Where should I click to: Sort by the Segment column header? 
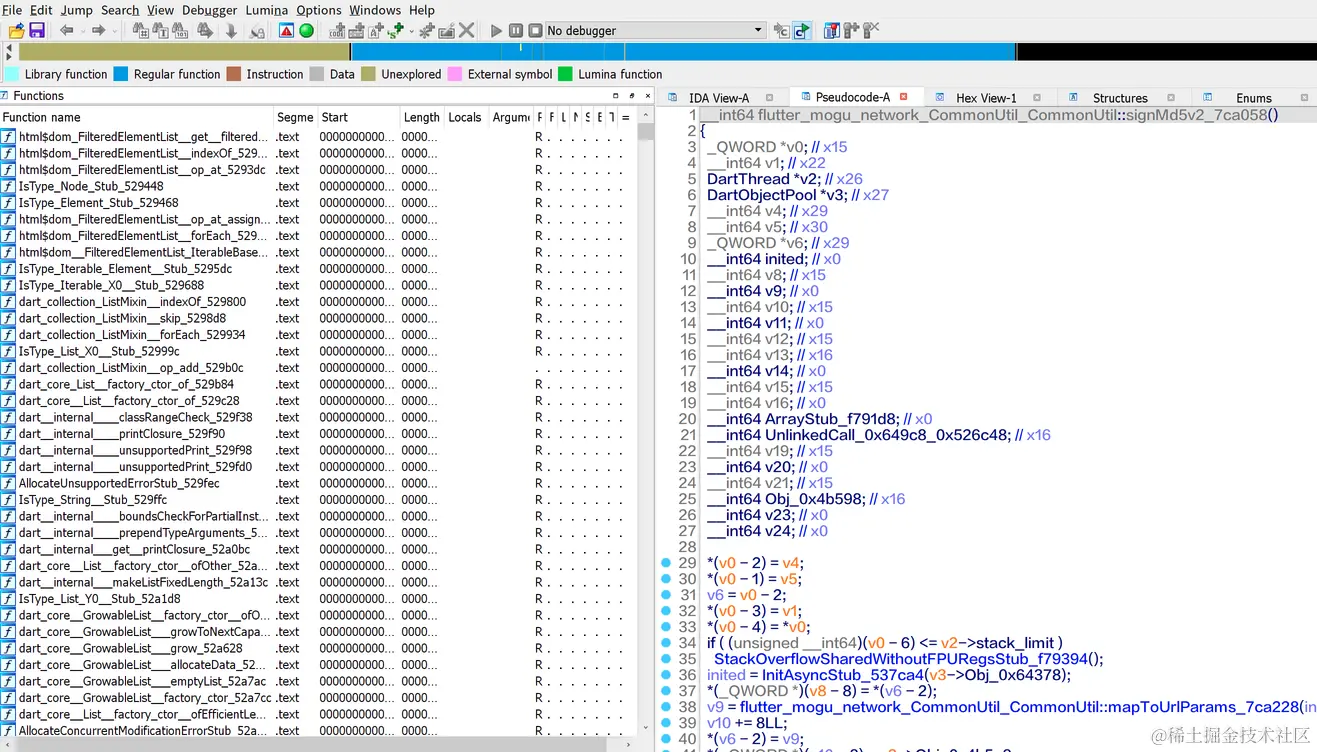click(x=296, y=117)
